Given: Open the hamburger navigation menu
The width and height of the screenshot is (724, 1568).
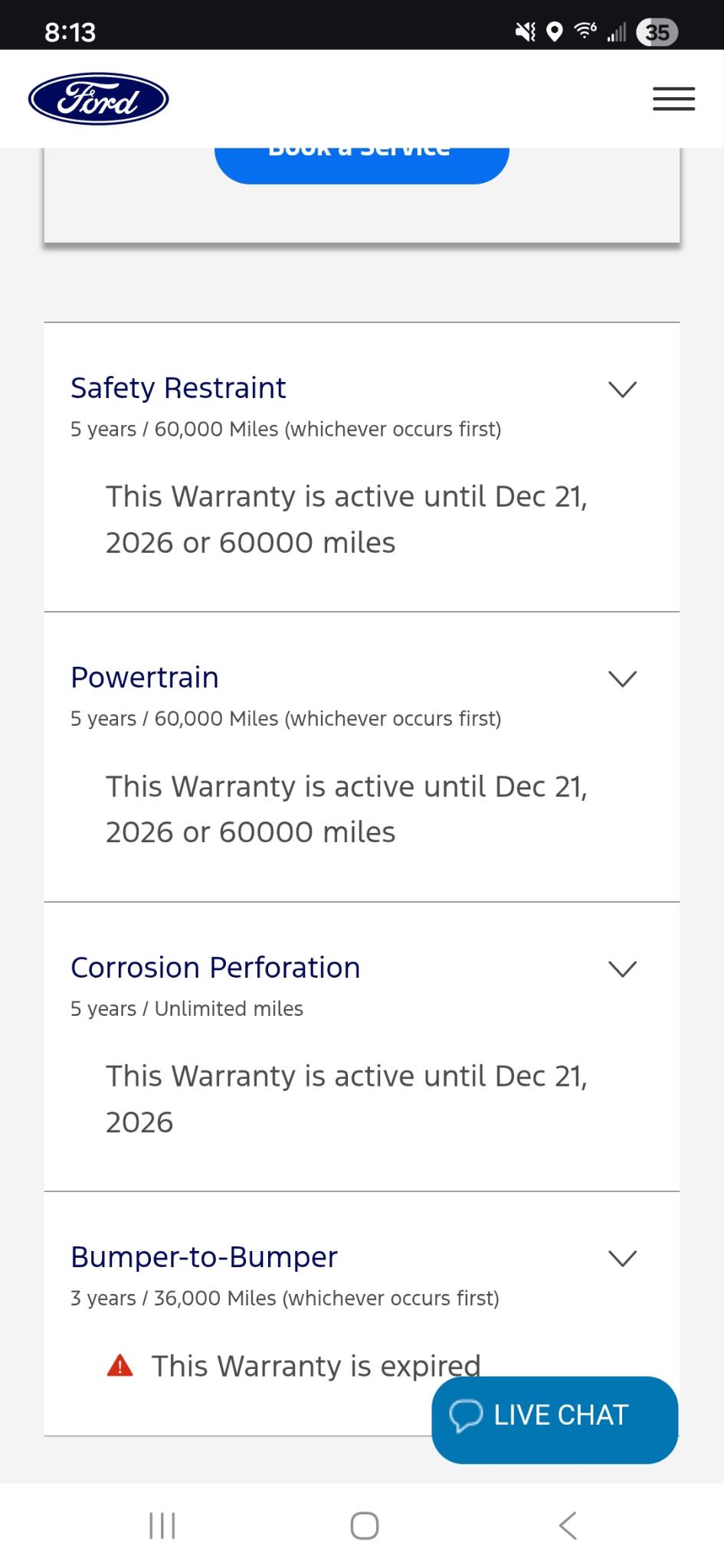Looking at the screenshot, I should click(x=673, y=99).
